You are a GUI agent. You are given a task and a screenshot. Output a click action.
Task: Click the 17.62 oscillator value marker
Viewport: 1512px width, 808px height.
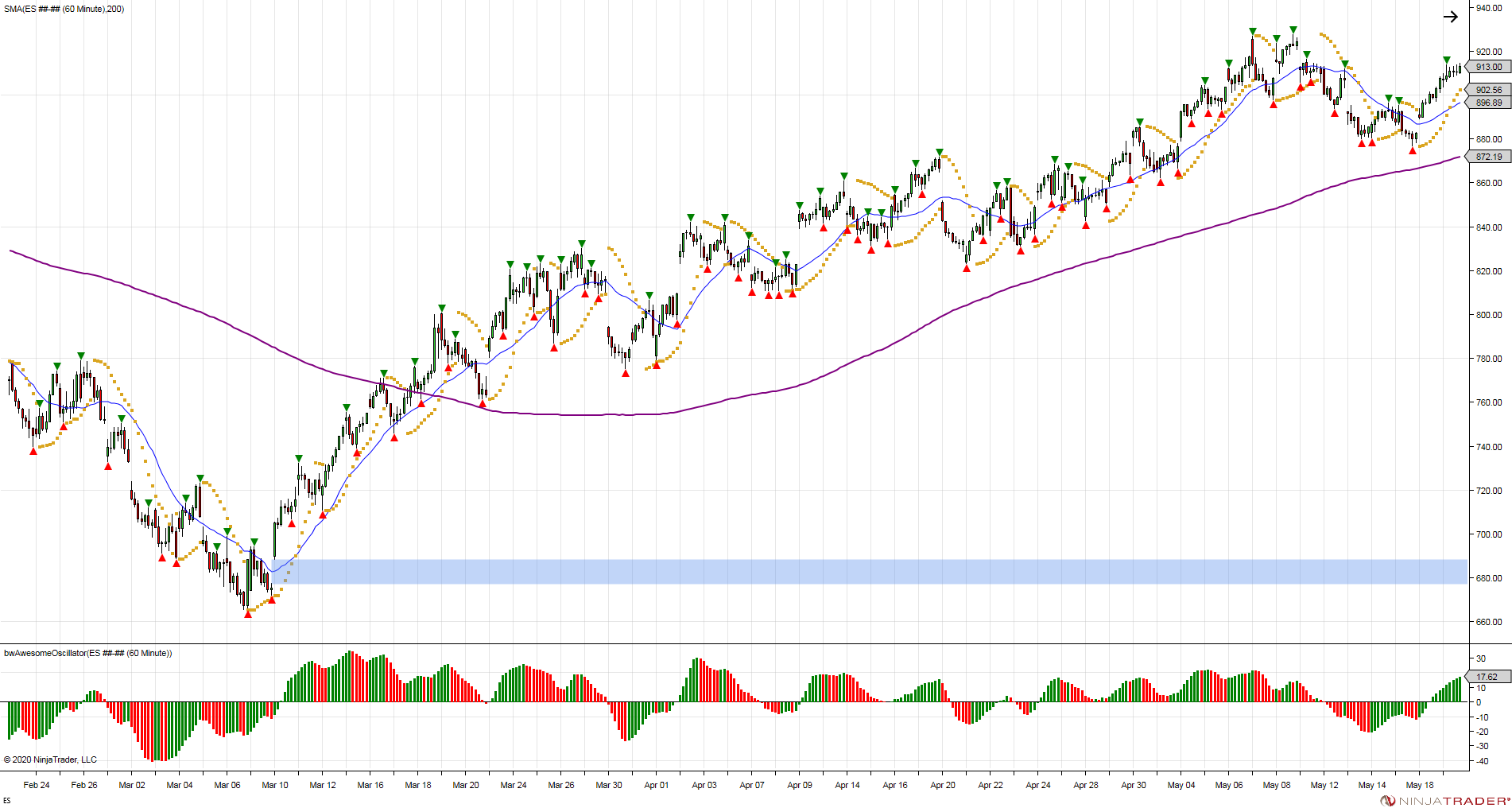point(1489,677)
